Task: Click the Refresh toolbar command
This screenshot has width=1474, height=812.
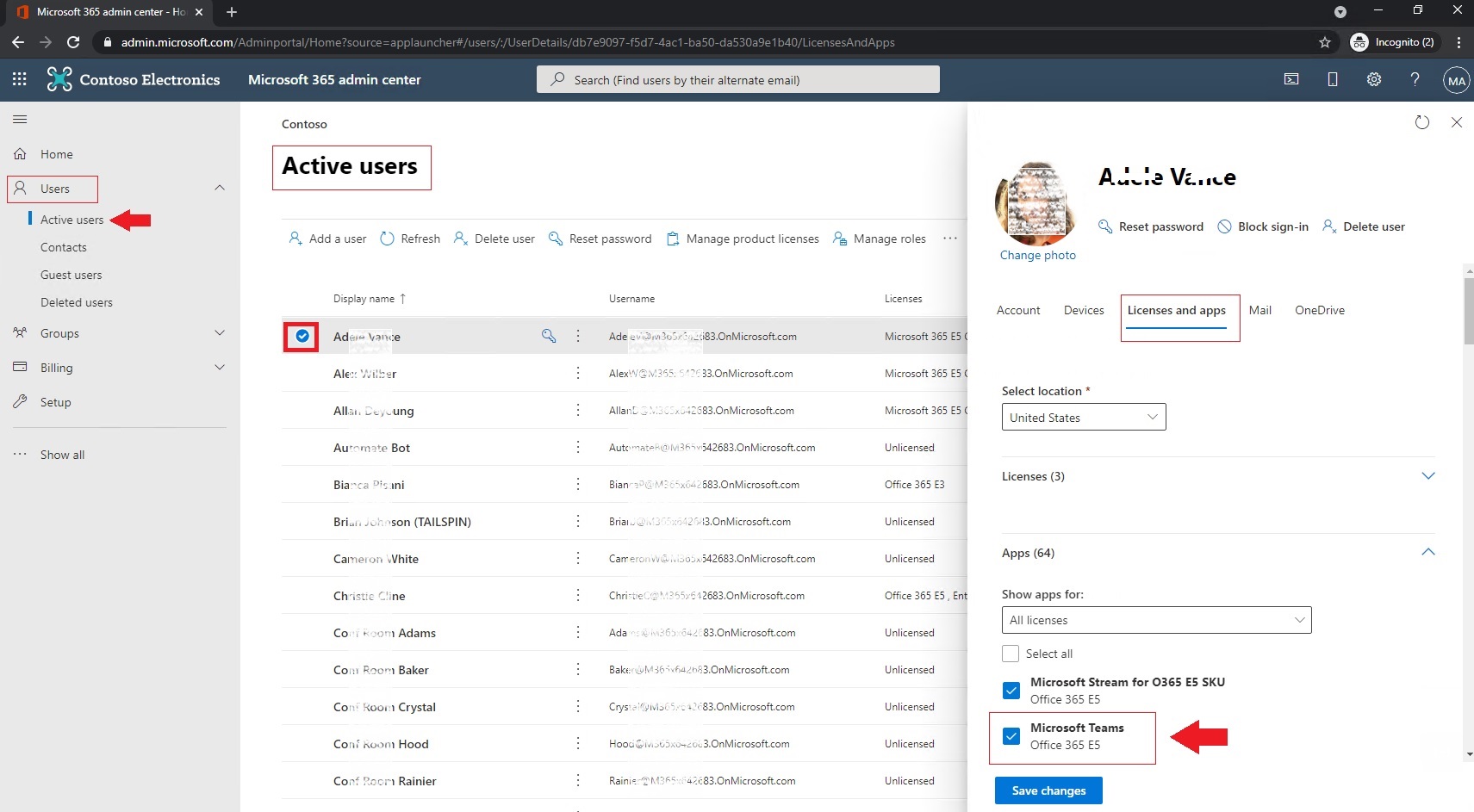Action: [x=410, y=239]
